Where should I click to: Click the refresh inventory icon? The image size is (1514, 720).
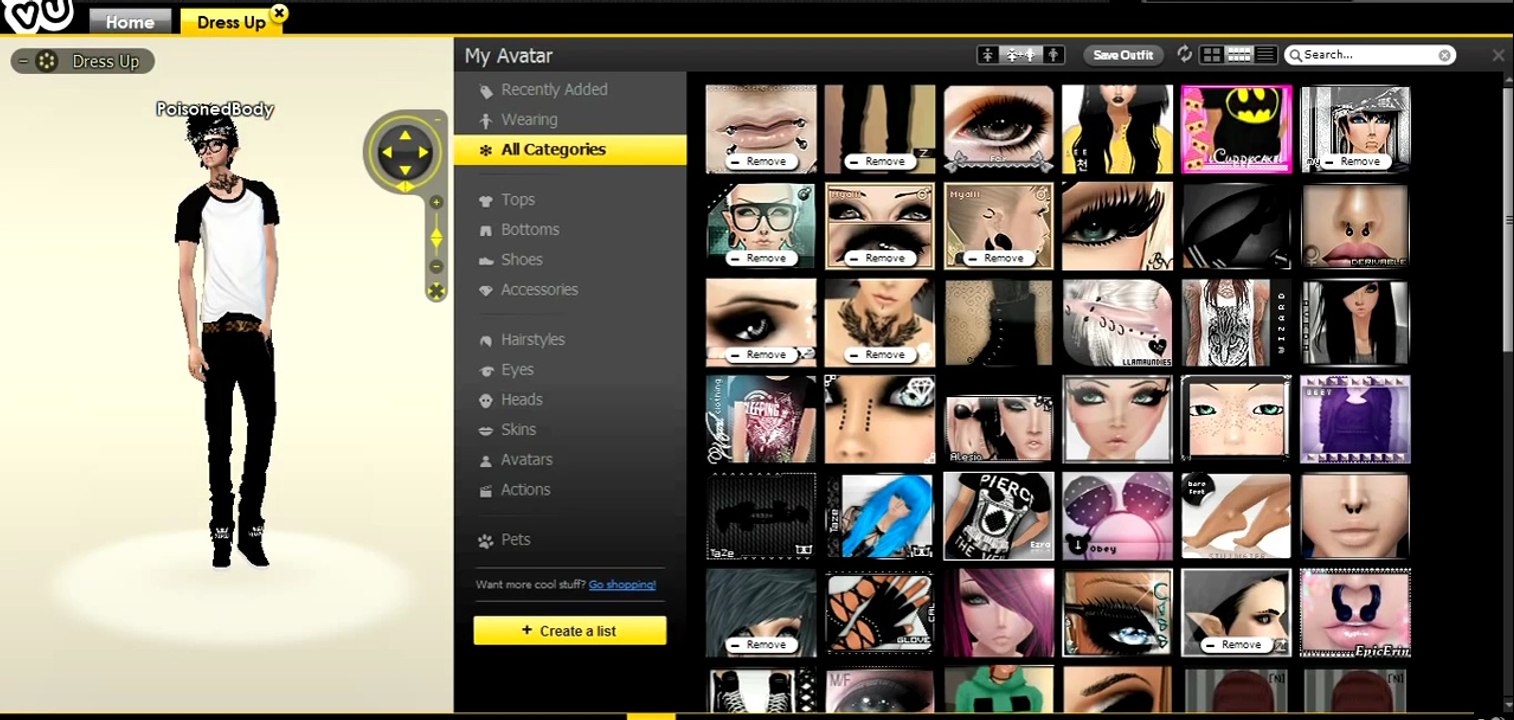click(x=1184, y=55)
